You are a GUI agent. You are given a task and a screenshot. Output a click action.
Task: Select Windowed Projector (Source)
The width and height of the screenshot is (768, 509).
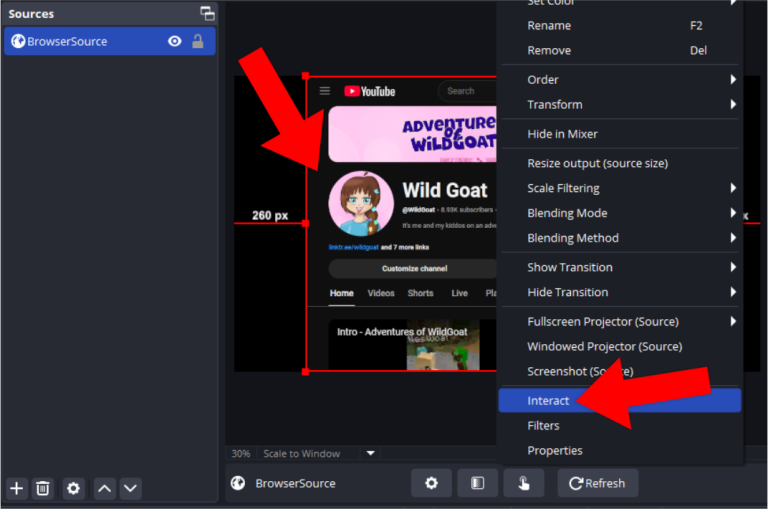(x=620, y=347)
